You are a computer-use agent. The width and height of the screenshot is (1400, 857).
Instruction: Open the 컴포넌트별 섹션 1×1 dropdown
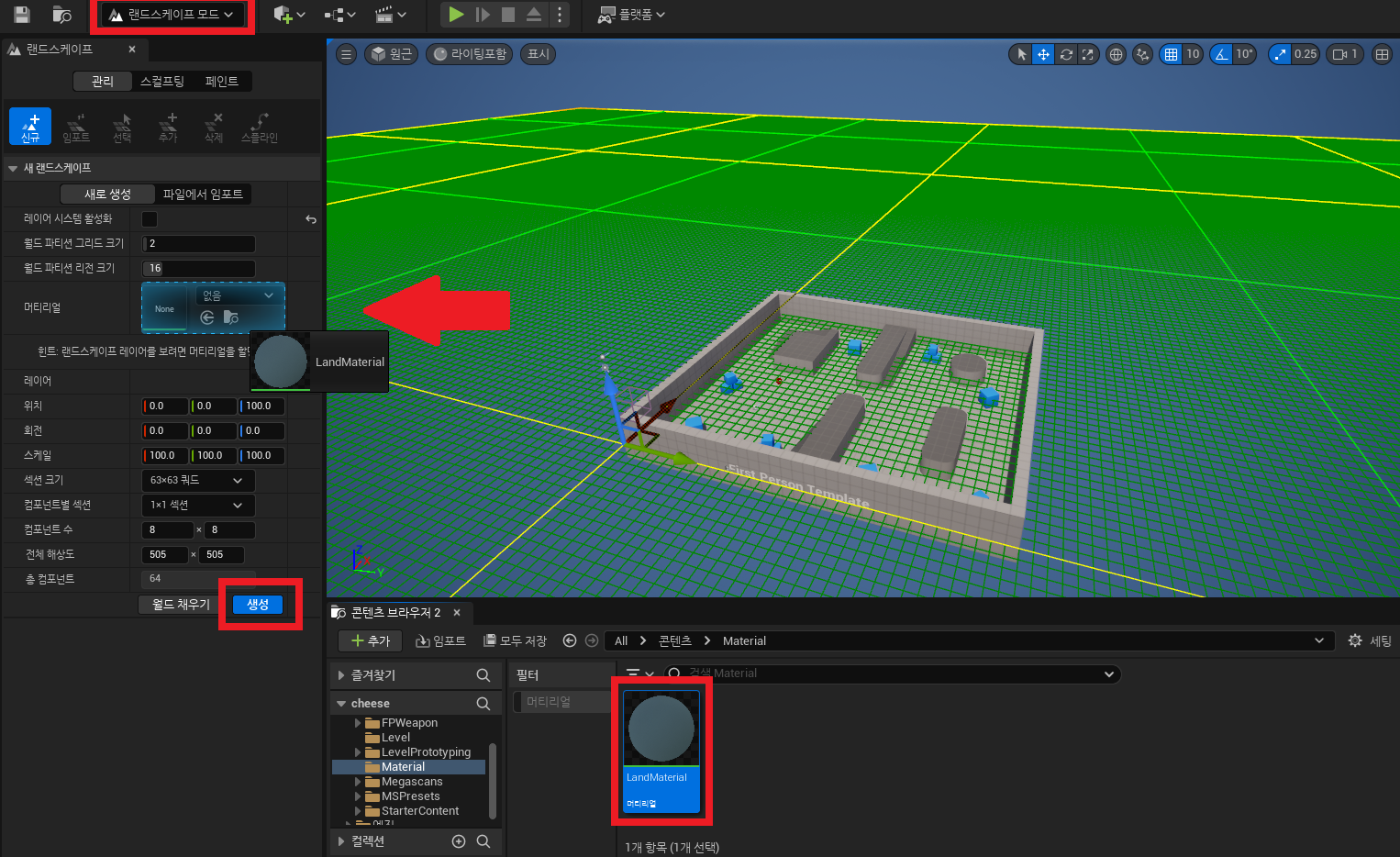click(198, 506)
